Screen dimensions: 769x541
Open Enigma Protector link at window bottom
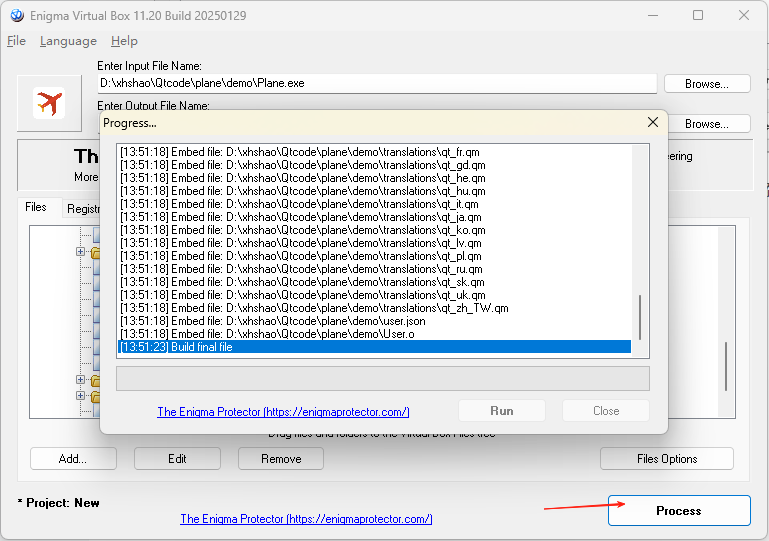point(306,518)
